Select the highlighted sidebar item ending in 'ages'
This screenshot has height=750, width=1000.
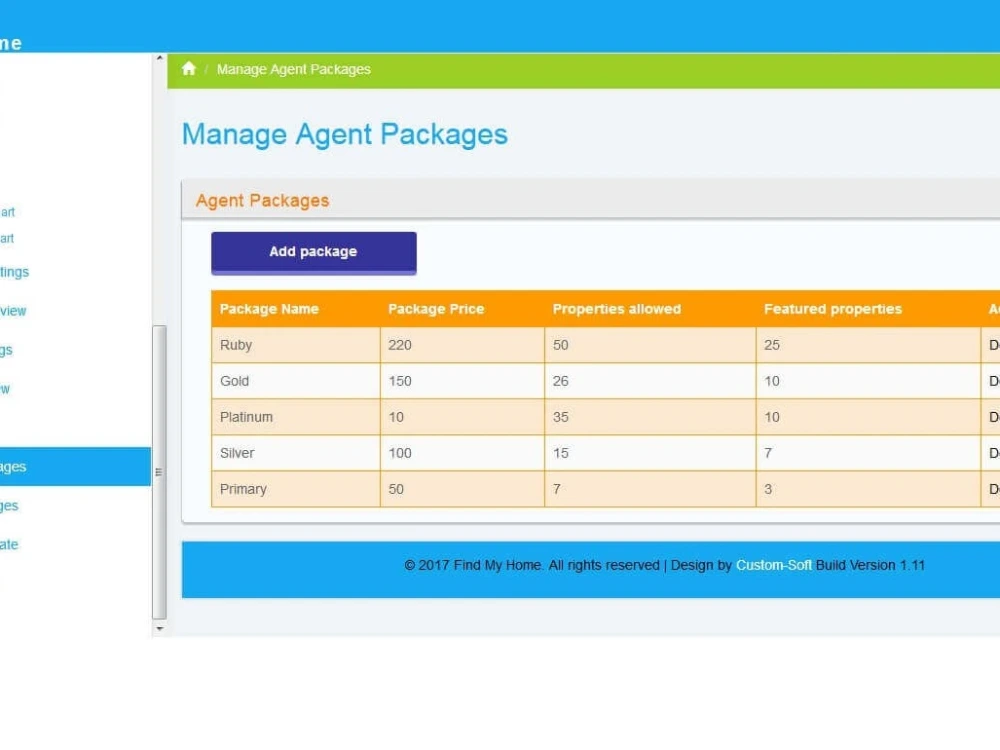coord(75,466)
